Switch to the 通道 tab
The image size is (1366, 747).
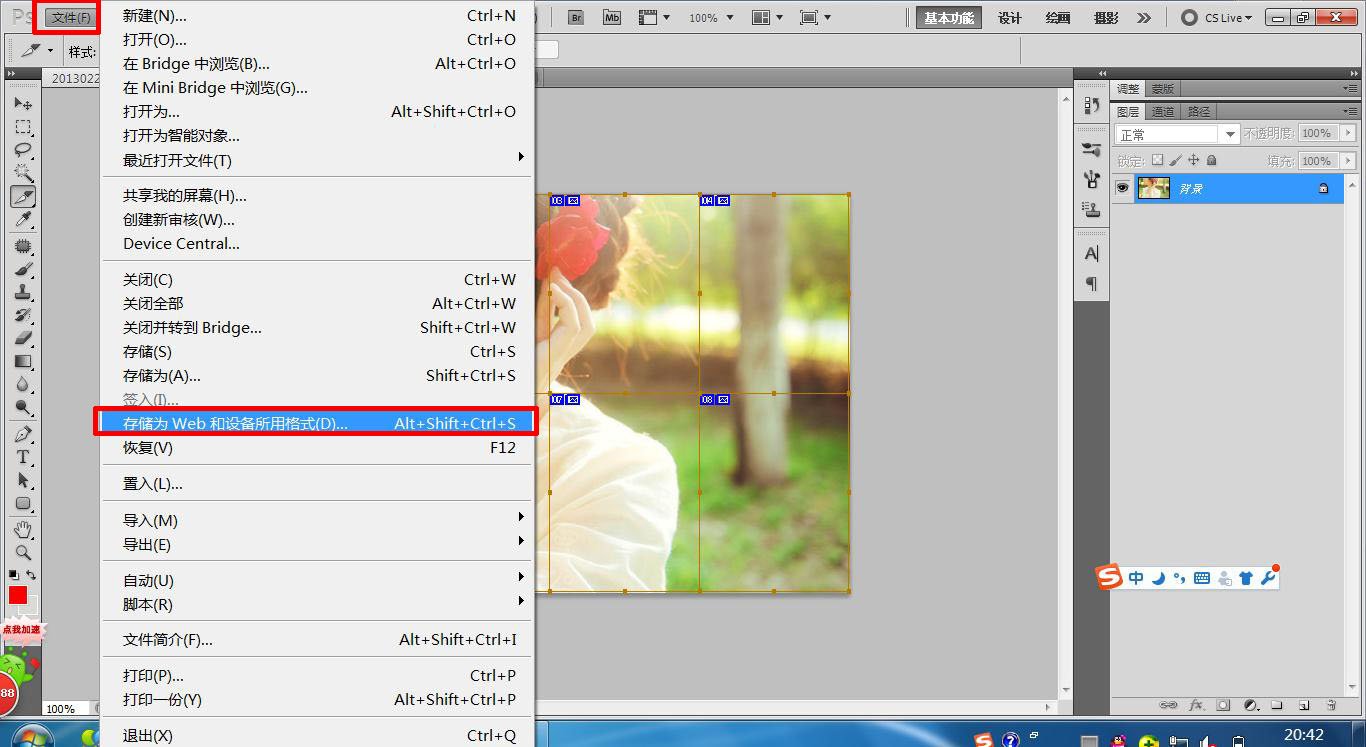(1163, 112)
